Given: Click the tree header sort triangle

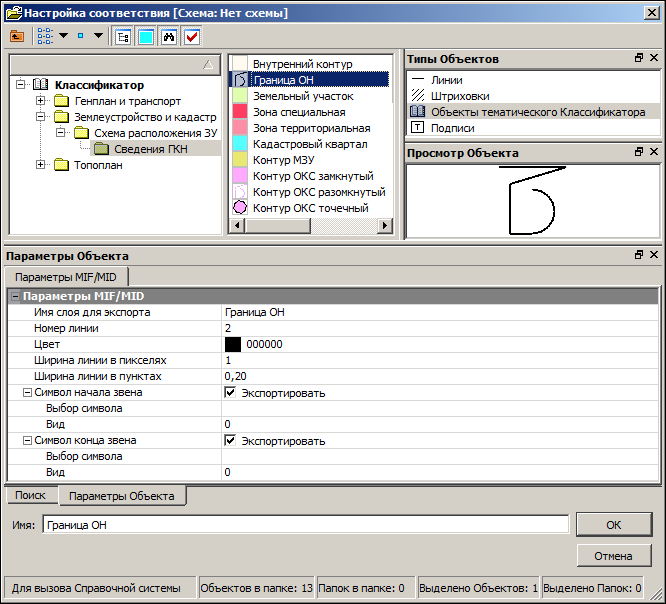Looking at the screenshot, I should [208, 65].
